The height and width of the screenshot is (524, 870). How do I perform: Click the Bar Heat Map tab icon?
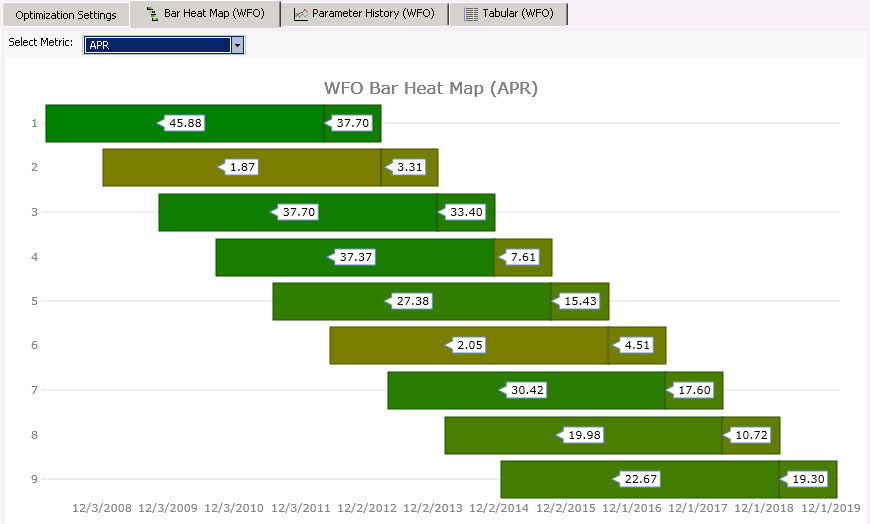click(152, 14)
